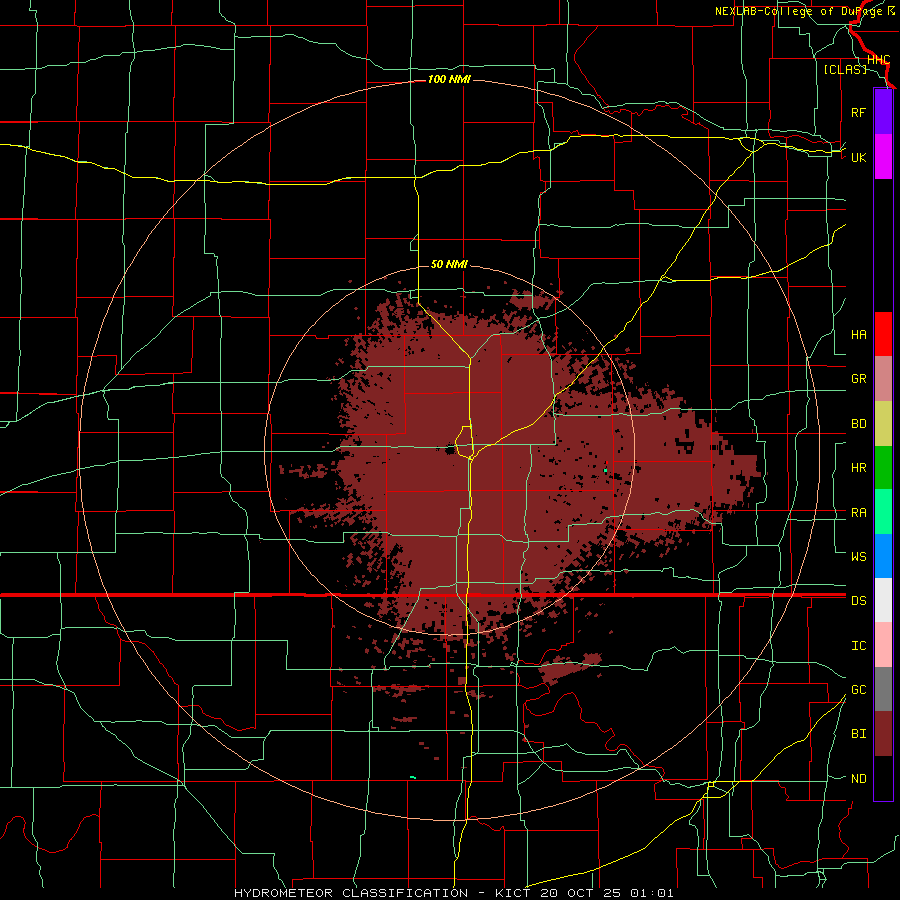
Task: Click the HHC product code label
Action: point(878,60)
